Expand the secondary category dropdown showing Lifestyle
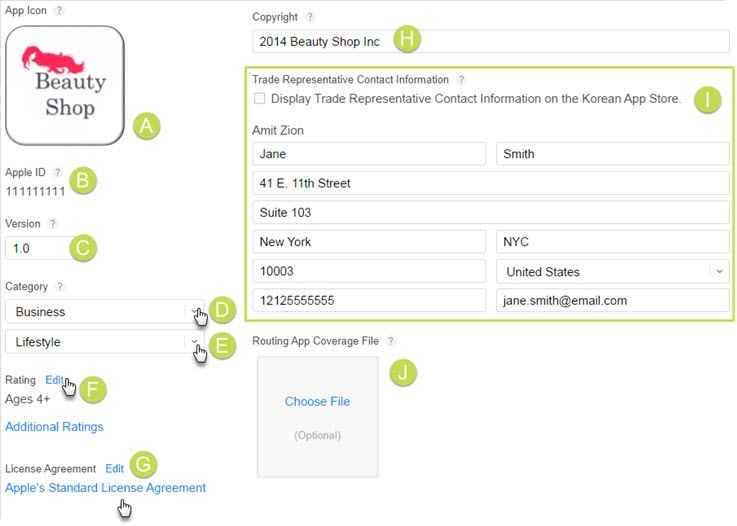The height and width of the screenshot is (526, 737). [104, 342]
